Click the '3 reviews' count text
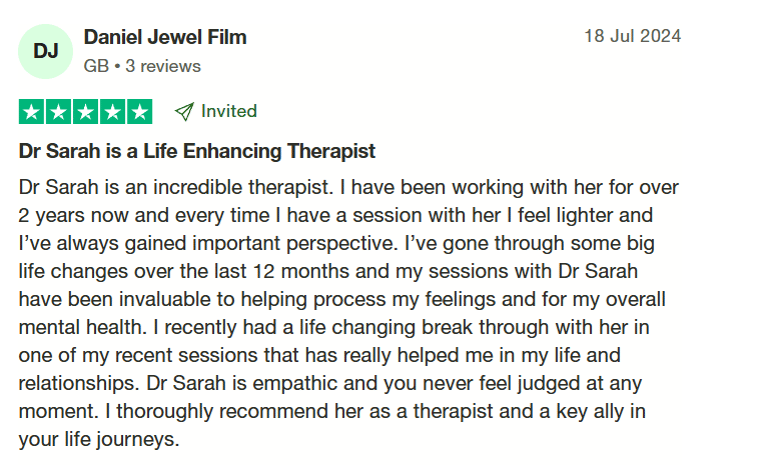768x465 pixels. (x=163, y=66)
